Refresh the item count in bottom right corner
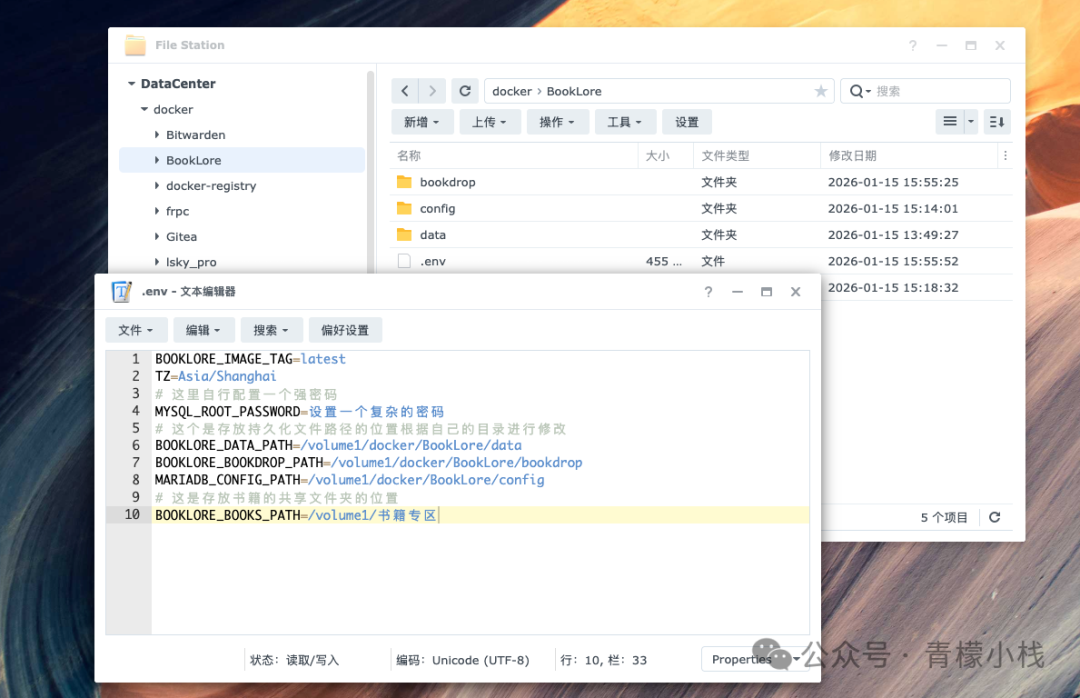Screen dimensions: 1080x698 995,517
